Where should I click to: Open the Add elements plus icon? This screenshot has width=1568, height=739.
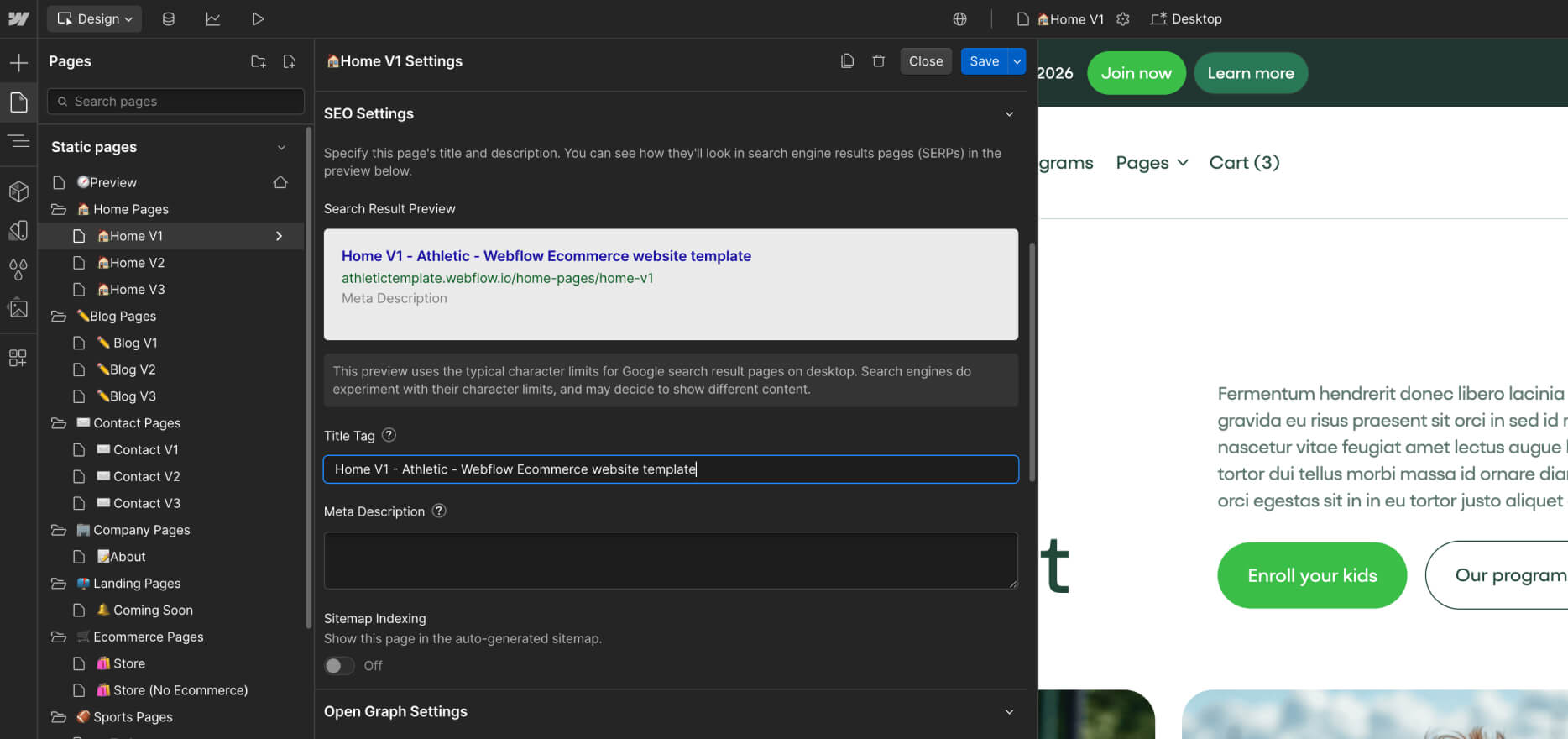coord(18,62)
